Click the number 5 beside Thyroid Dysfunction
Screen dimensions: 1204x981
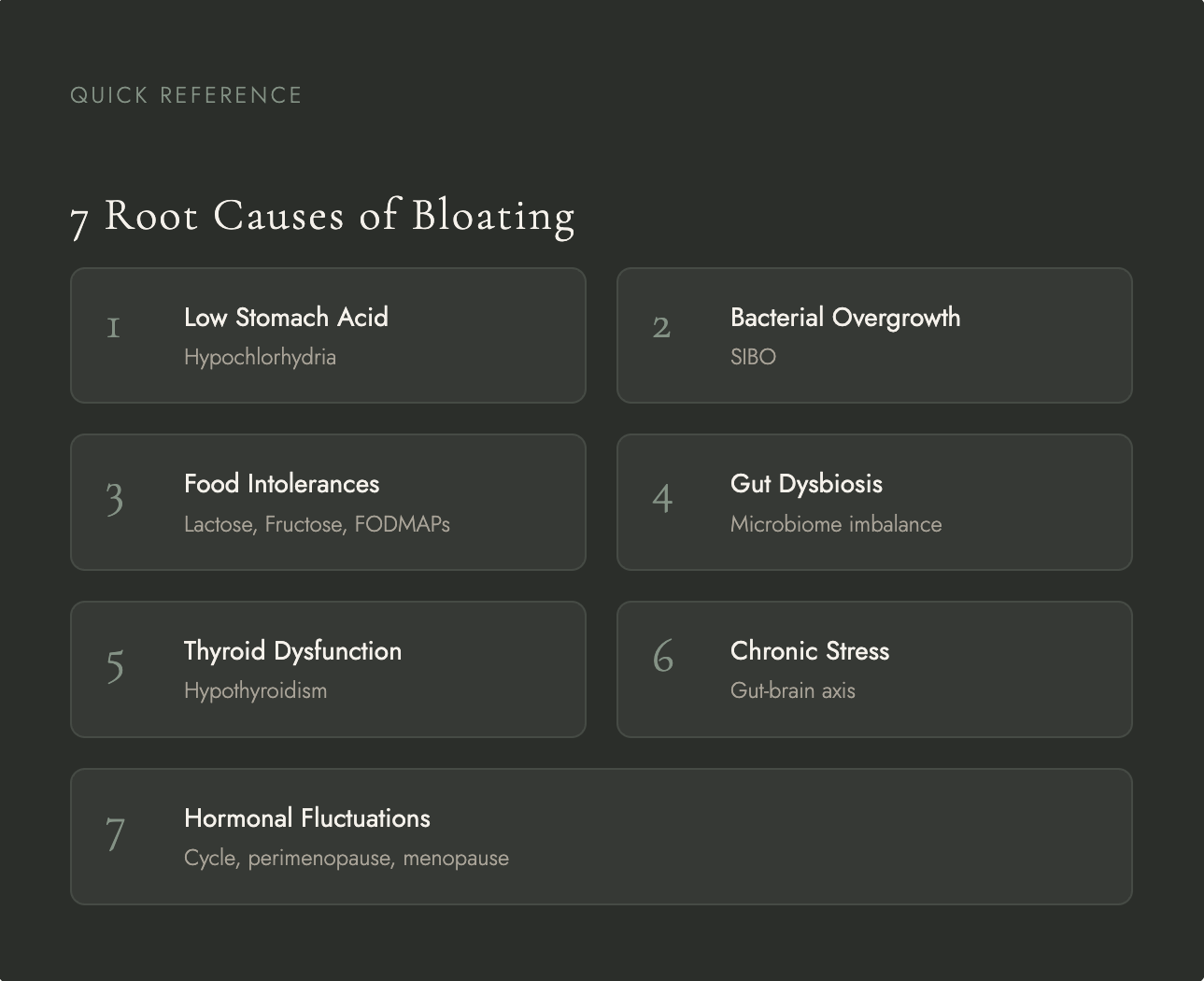point(115,666)
